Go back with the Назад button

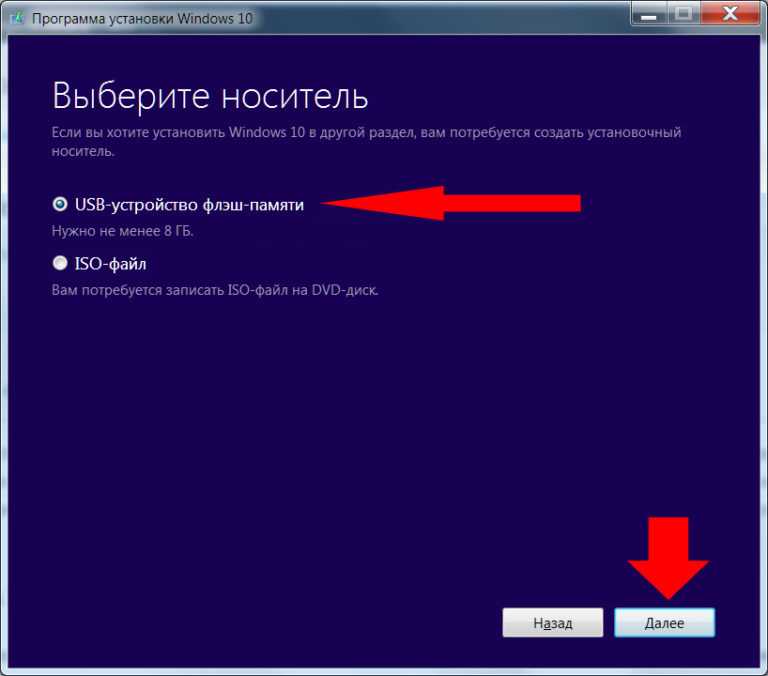(552, 623)
